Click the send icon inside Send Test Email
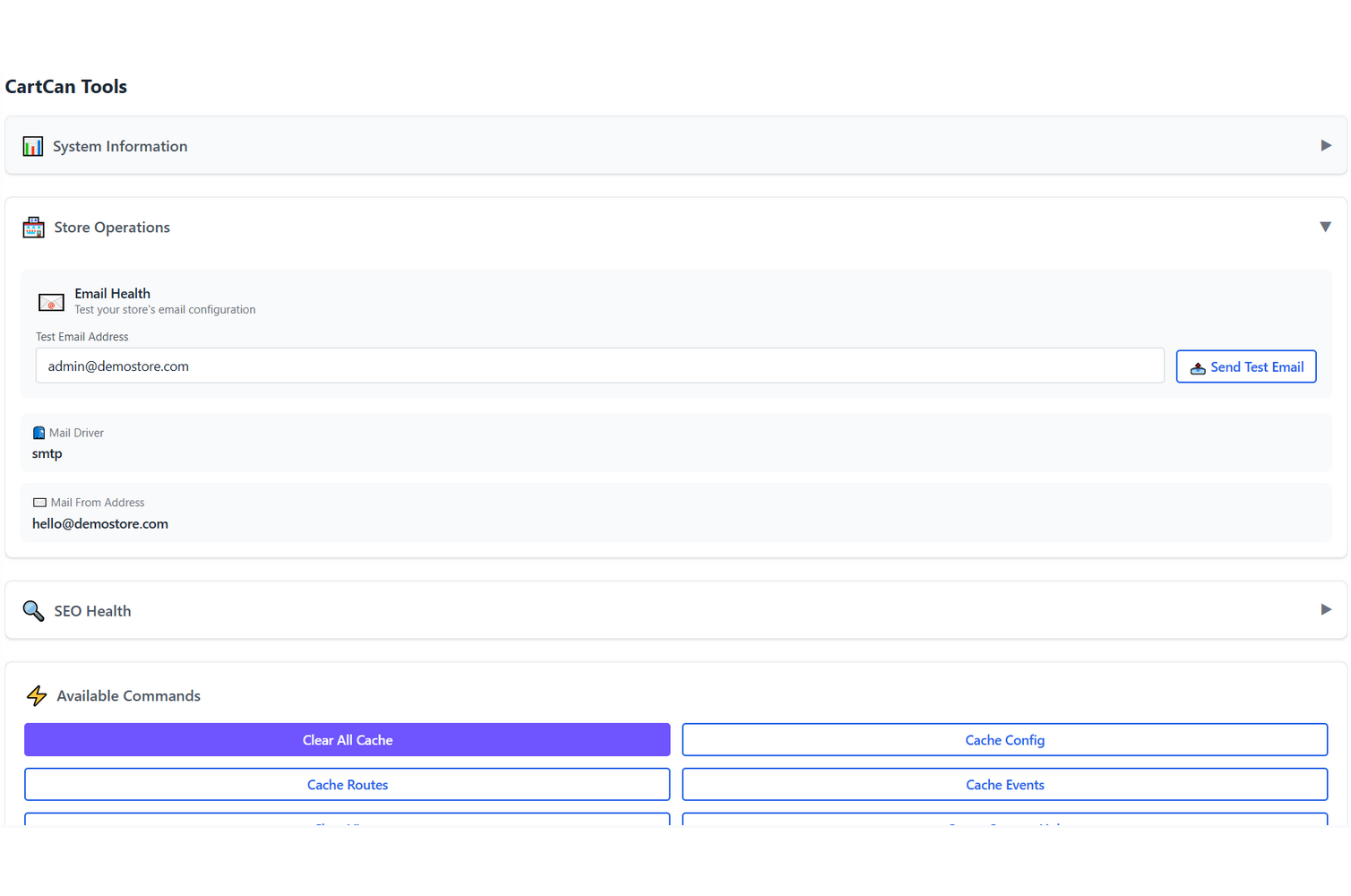Viewport: 1351px width, 896px height. pos(1198,366)
